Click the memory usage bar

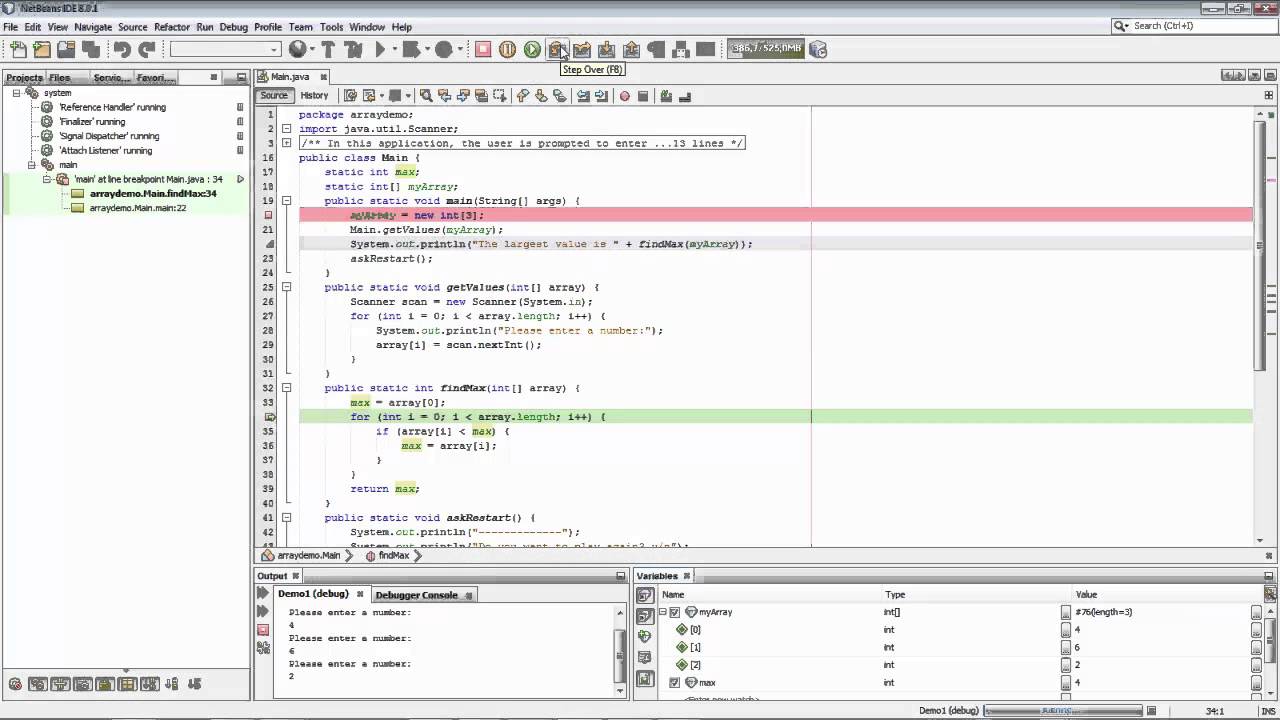[x=767, y=49]
